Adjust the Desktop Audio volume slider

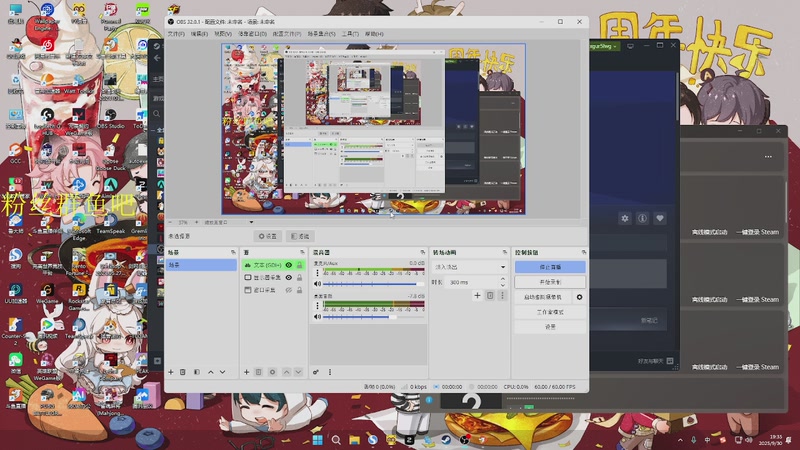tap(373, 317)
